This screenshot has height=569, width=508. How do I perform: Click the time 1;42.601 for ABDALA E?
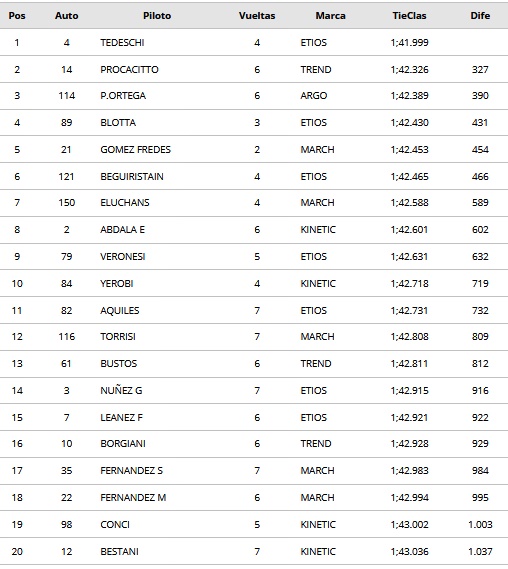(x=409, y=230)
